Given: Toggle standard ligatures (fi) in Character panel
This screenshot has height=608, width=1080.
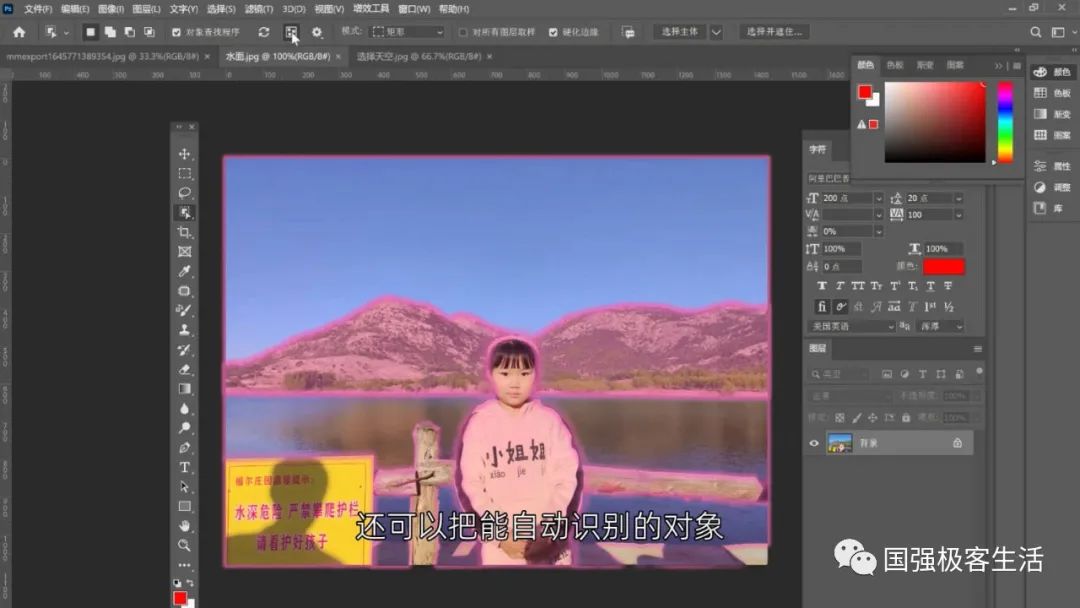Looking at the screenshot, I should [821, 306].
